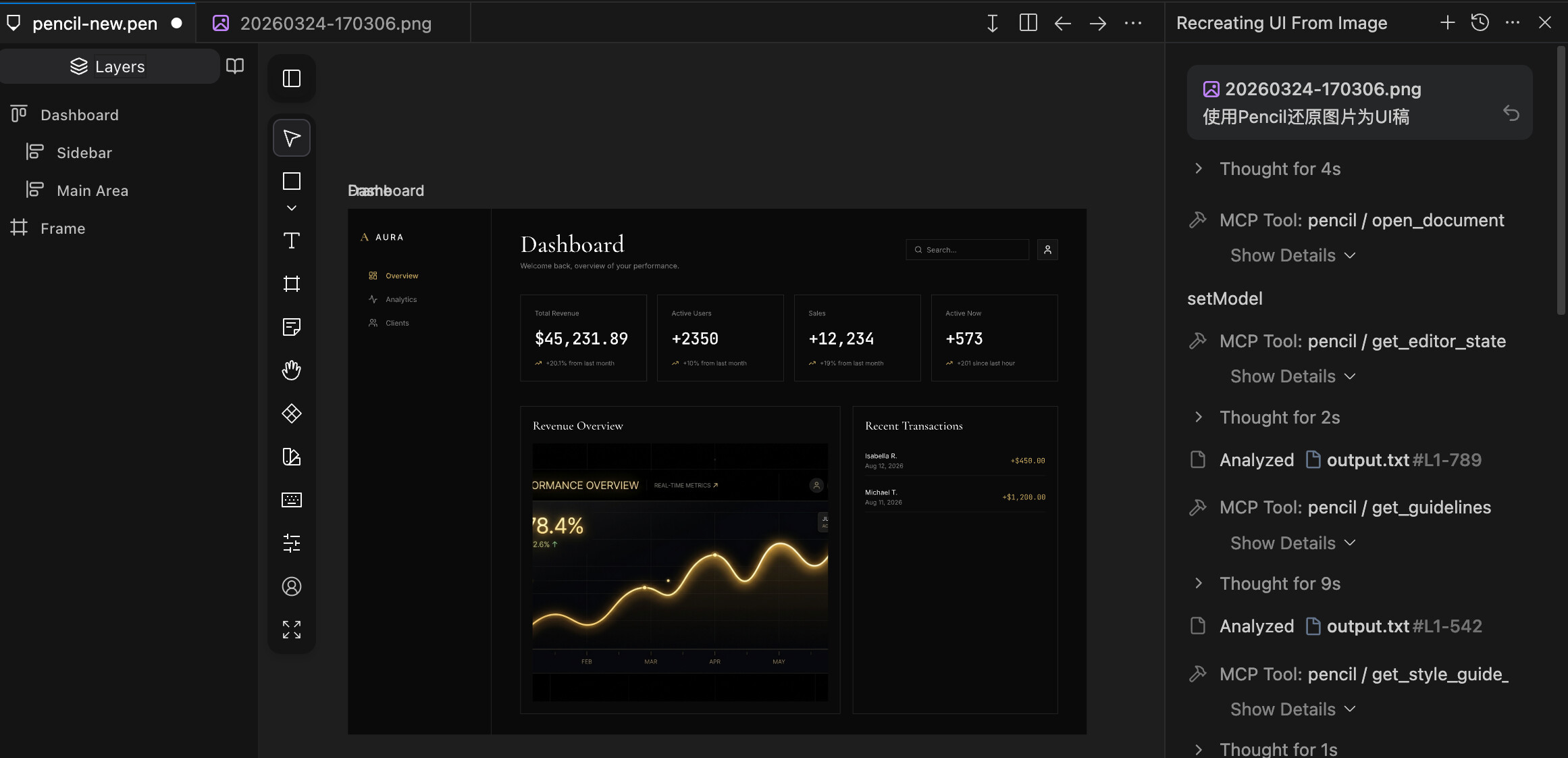Image resolution: width=1568 pixels, height=758 pixels.
Task: Open the keyboard shortcuts icon
Action: [292, 500]
